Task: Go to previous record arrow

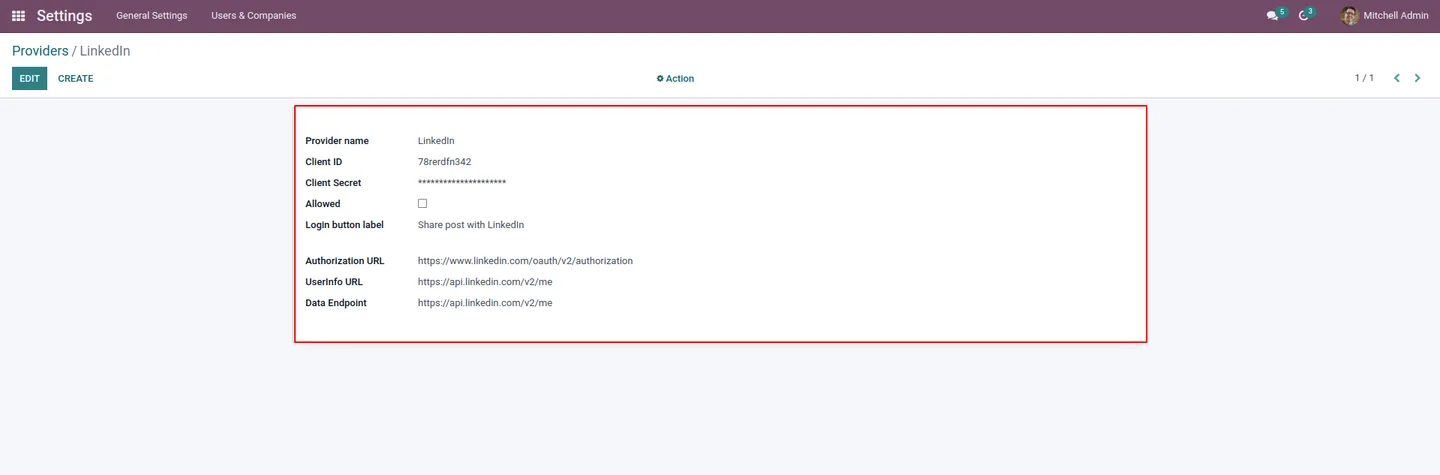Action: [1397, 78]
